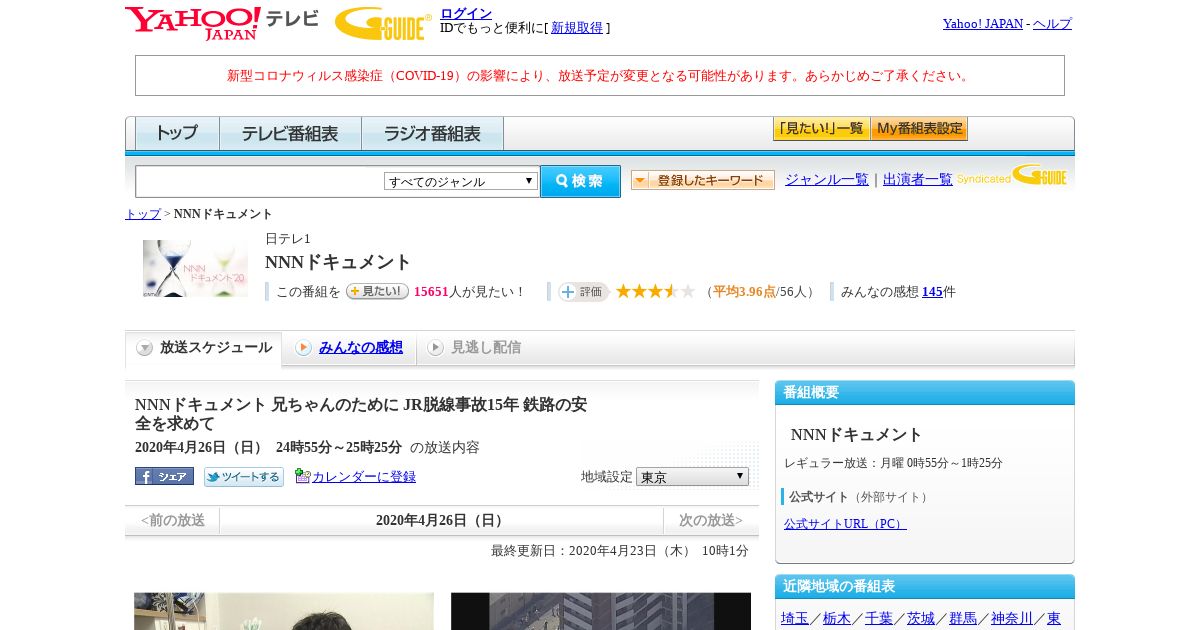Click the G-GUIDE logo in header

[383, 23]
